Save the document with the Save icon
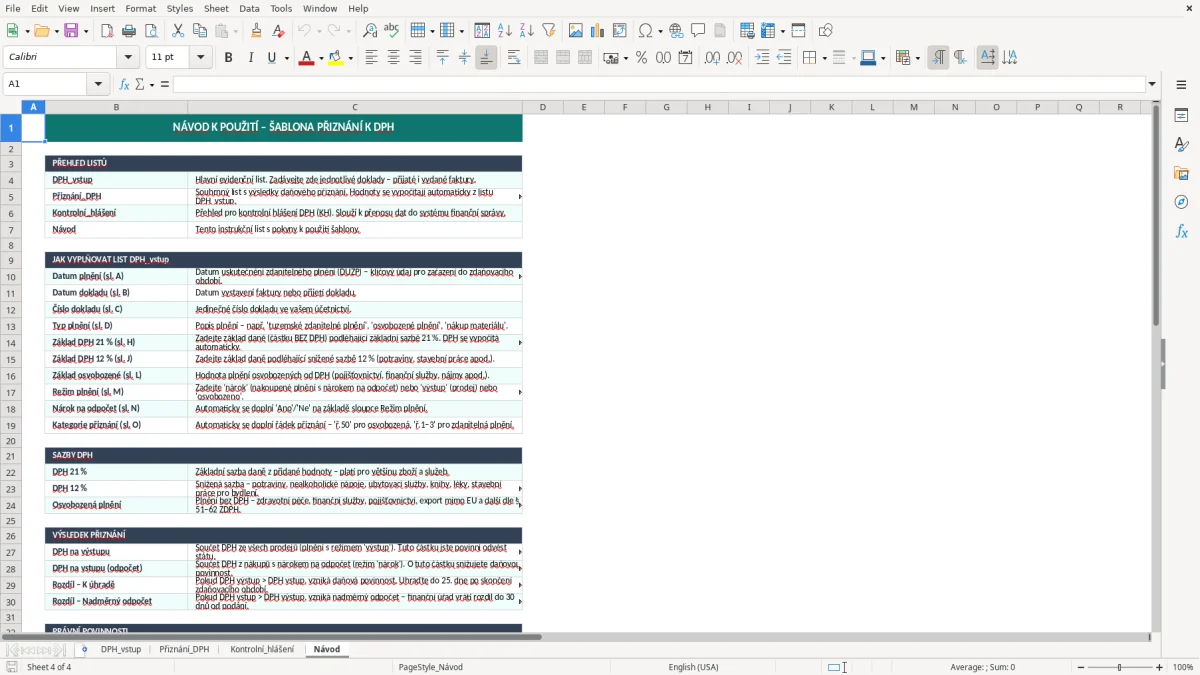Viewport: 1200px width, 675px height. (x=70, y=31)
